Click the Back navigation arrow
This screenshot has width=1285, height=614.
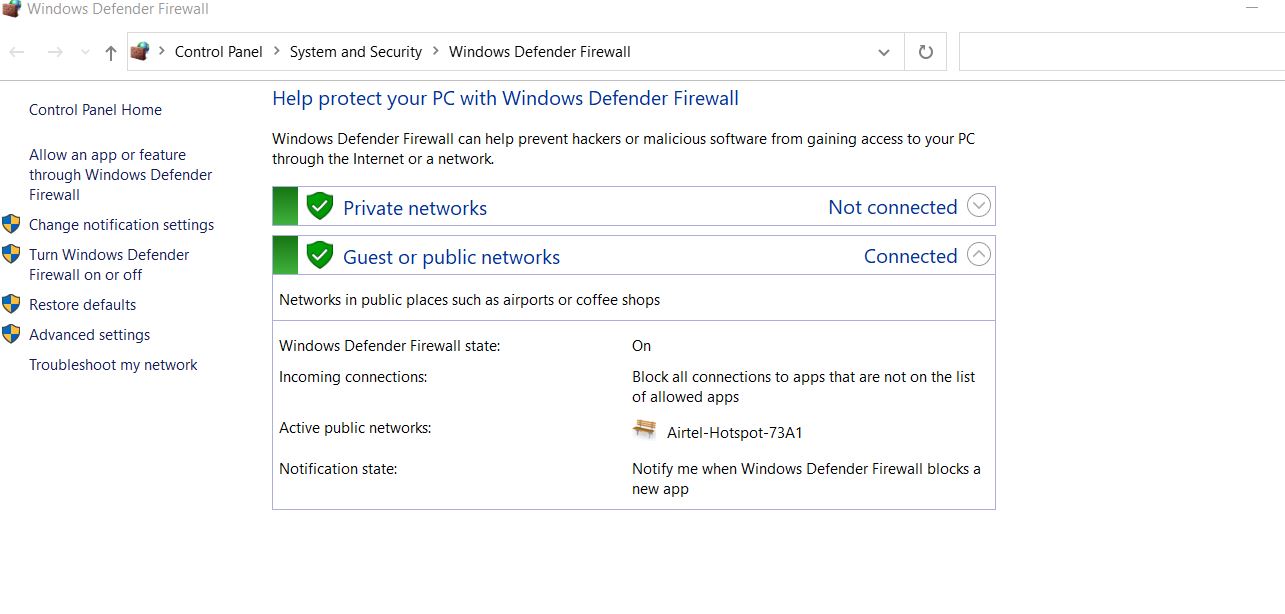(x=17, y=52)
